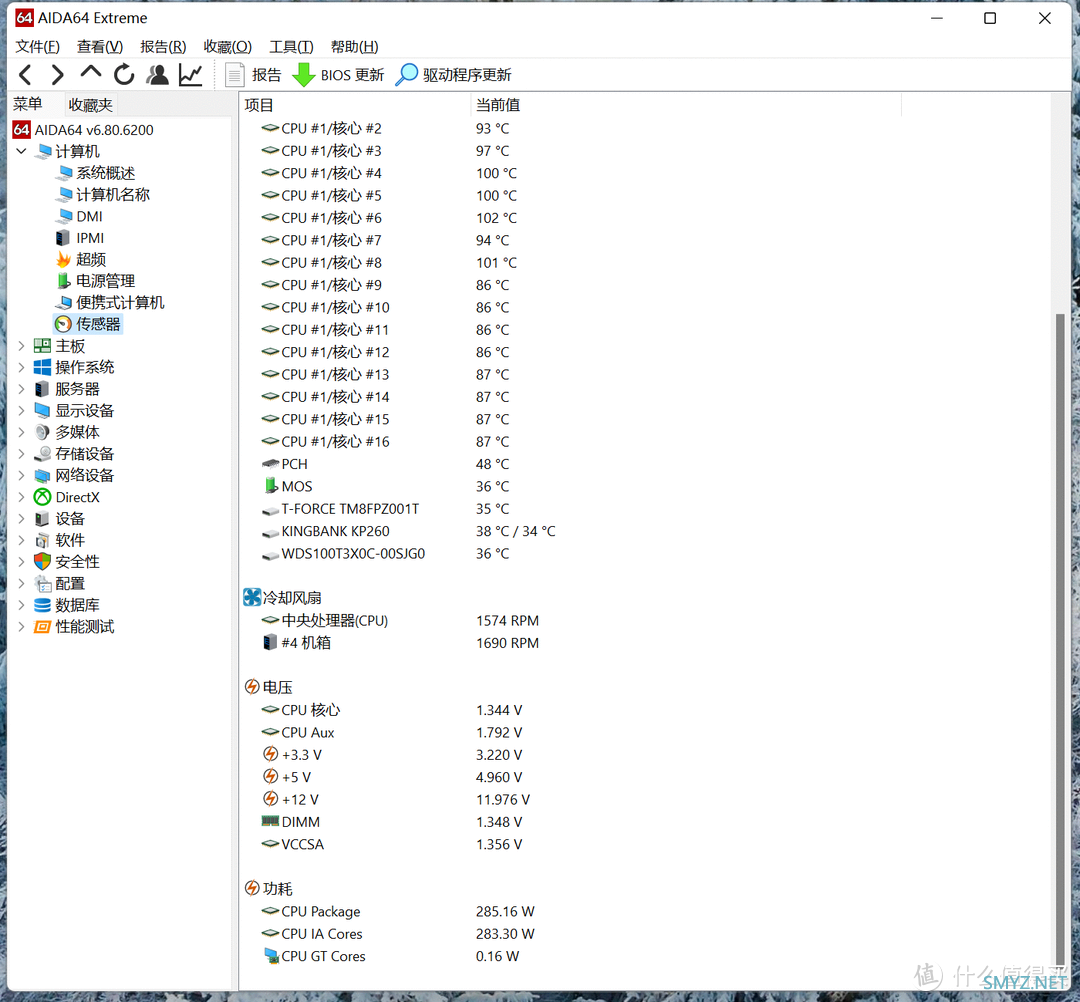1080x1002 pixels.
Task: Open the 收藏(O) menu
Action: pyautogui.click(x=228, y=46)
